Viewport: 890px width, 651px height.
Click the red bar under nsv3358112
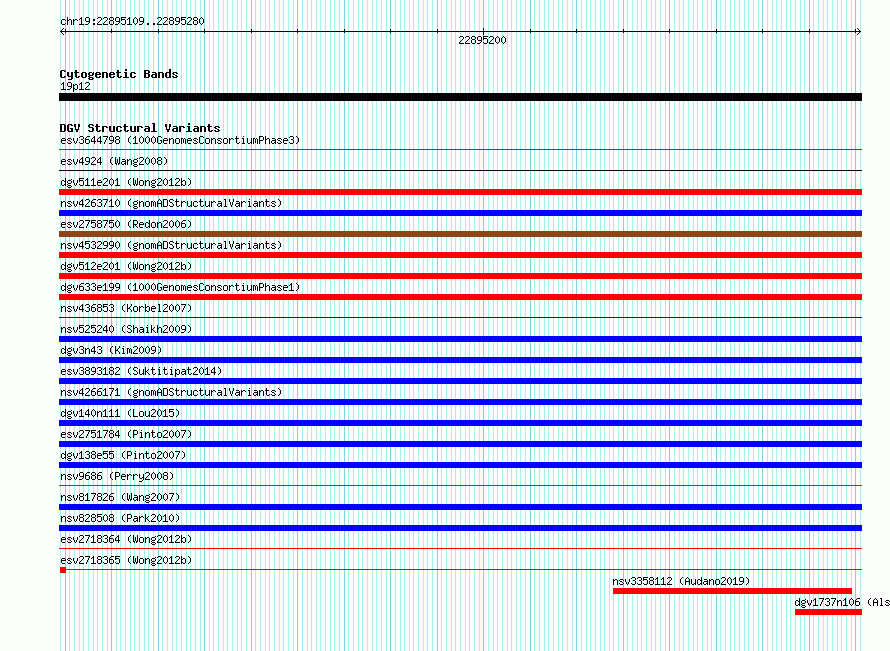coord(732,591)
